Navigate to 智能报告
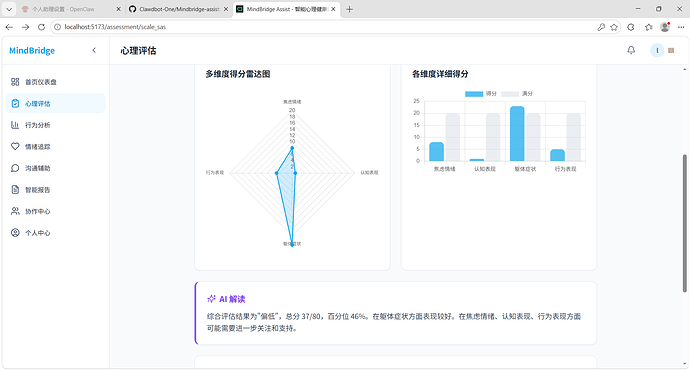Image resolution: width=690 pixels, height=370 pixels. [x=55, y=190]
